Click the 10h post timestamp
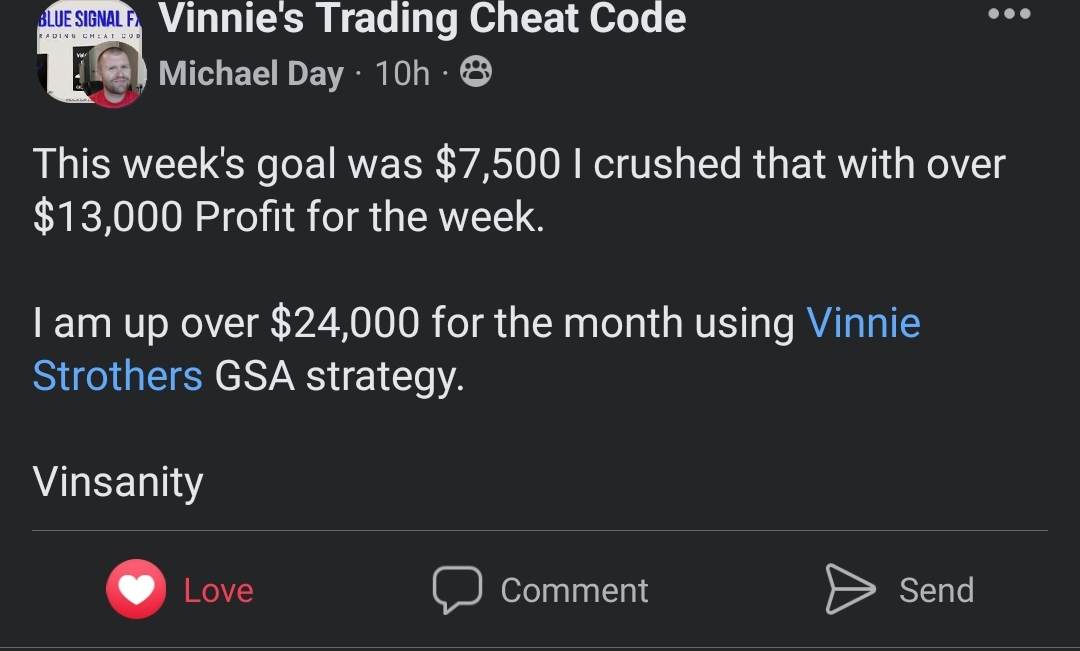1080x651 pixels. coord(402,73)
